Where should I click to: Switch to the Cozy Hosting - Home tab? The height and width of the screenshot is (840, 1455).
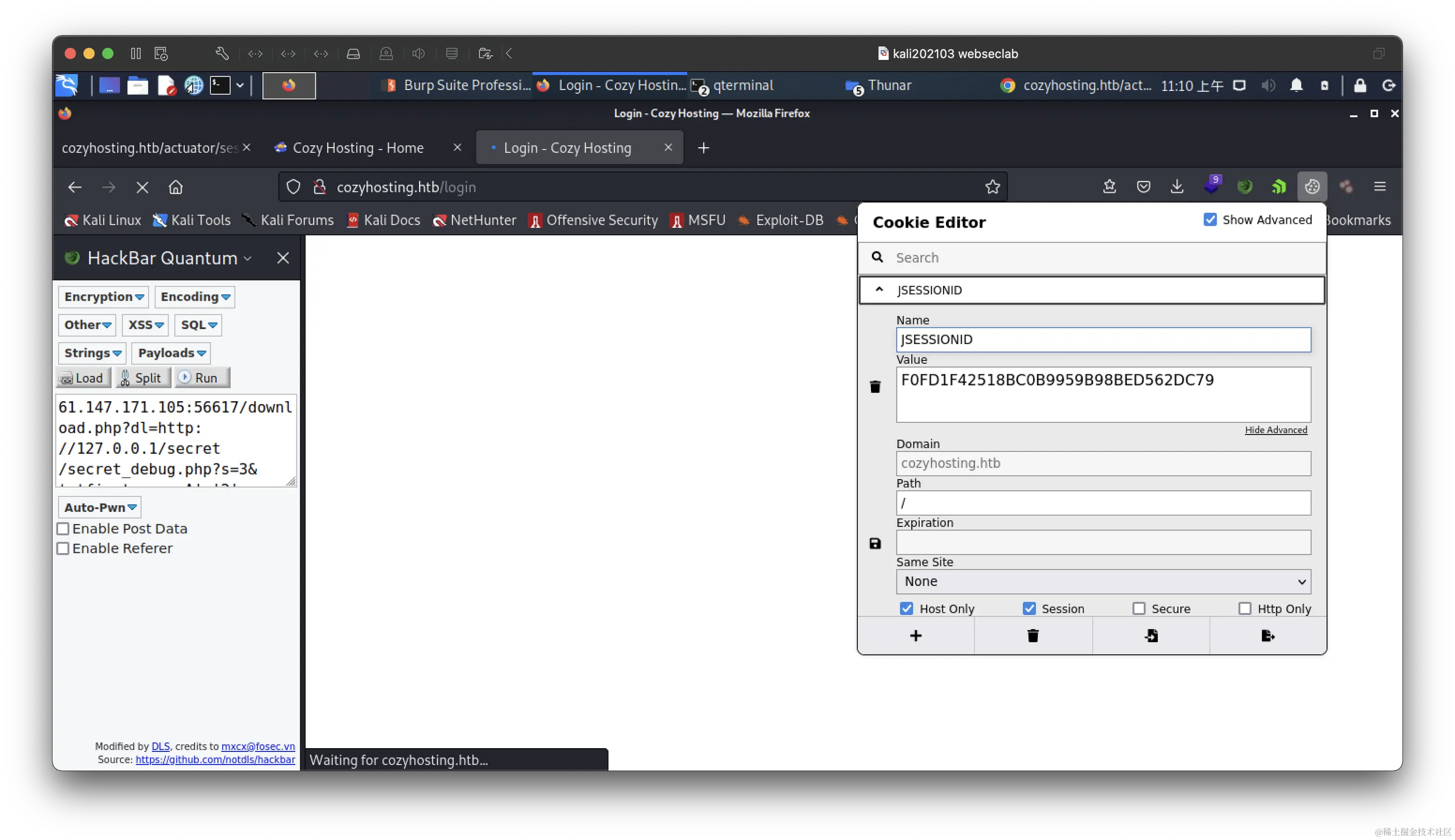click(357, 148)
